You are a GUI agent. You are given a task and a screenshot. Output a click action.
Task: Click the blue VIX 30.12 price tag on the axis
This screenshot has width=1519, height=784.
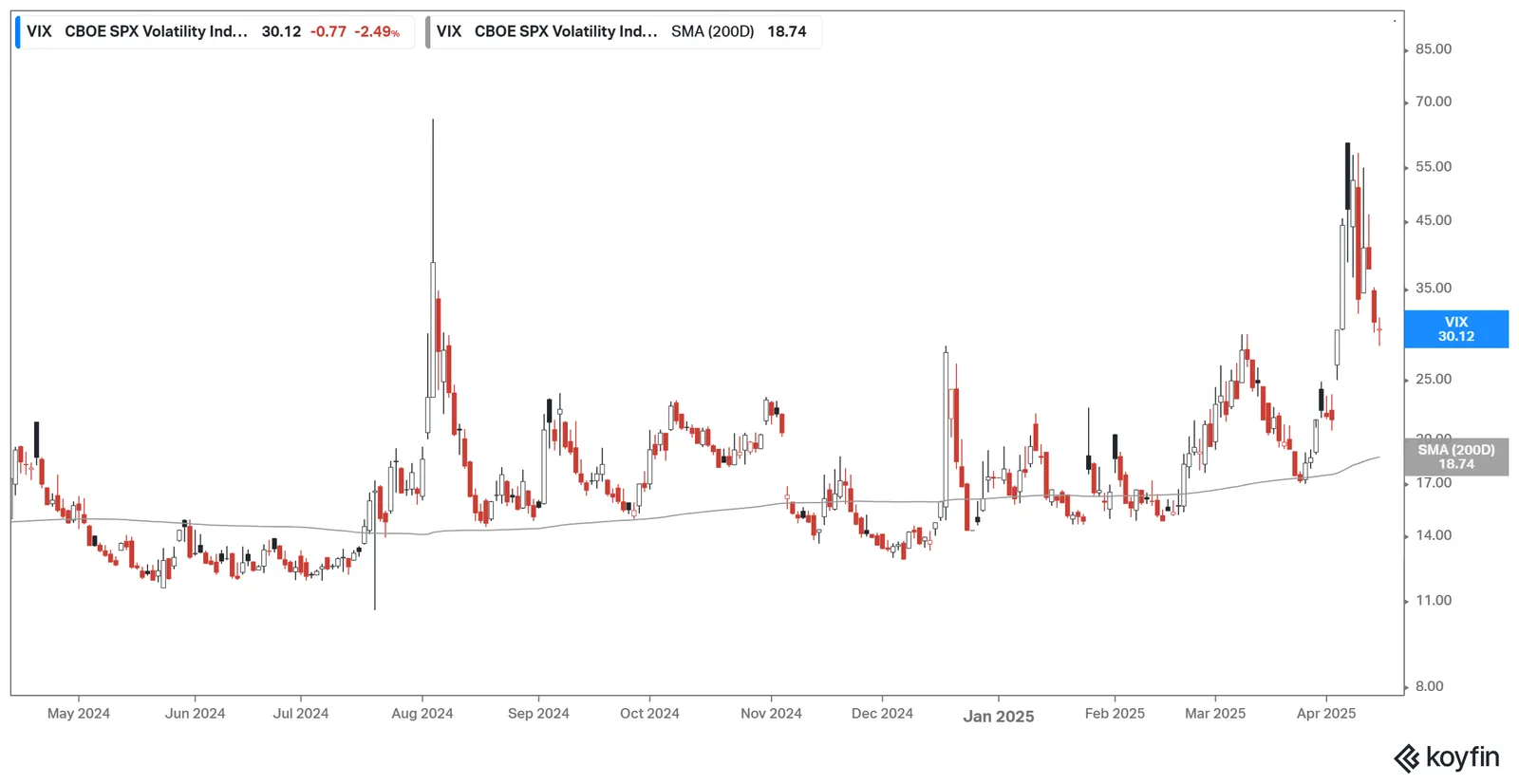(1456, 329)
